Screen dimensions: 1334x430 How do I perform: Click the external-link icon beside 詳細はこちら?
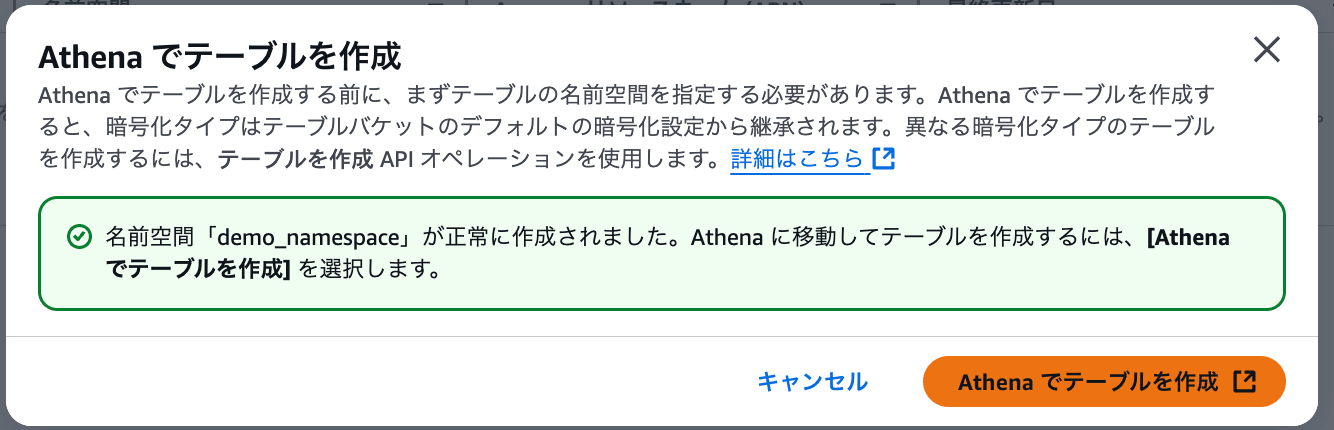[x=883, y=159]
